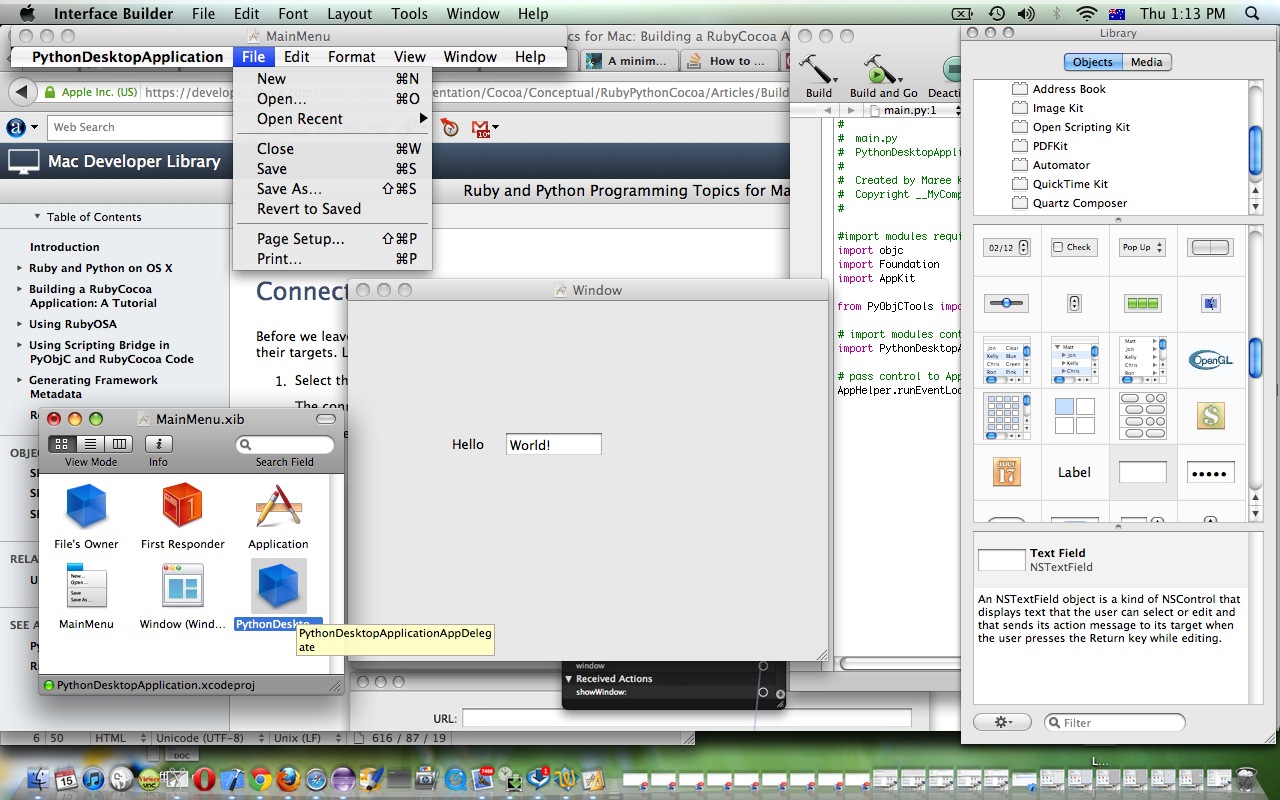Pick the Label object in Library
Image resolution: width=1280 pixels, height=800 pixels.
1074,472
